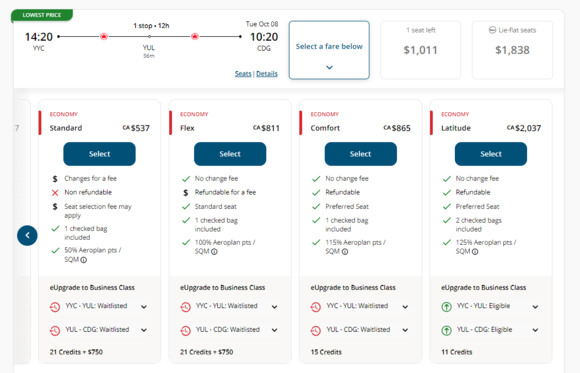
Task: Select the Economy Comfort fare
Action: (361, 154)
